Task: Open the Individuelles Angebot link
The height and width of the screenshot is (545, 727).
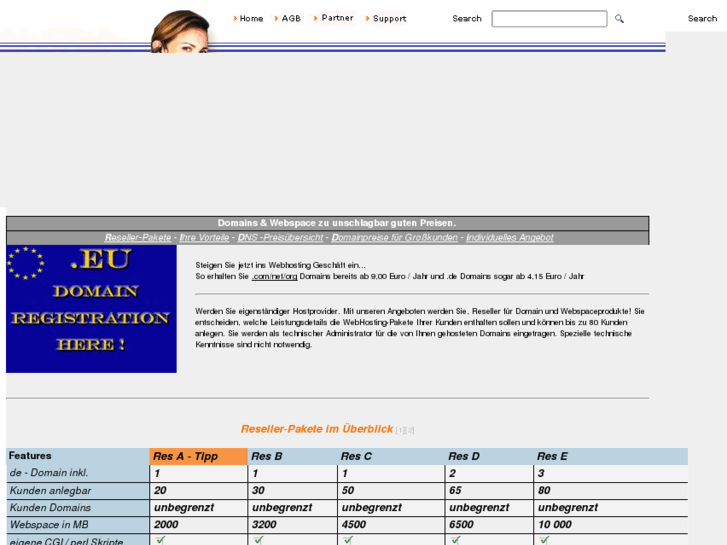Action: [x=510, y=237]
